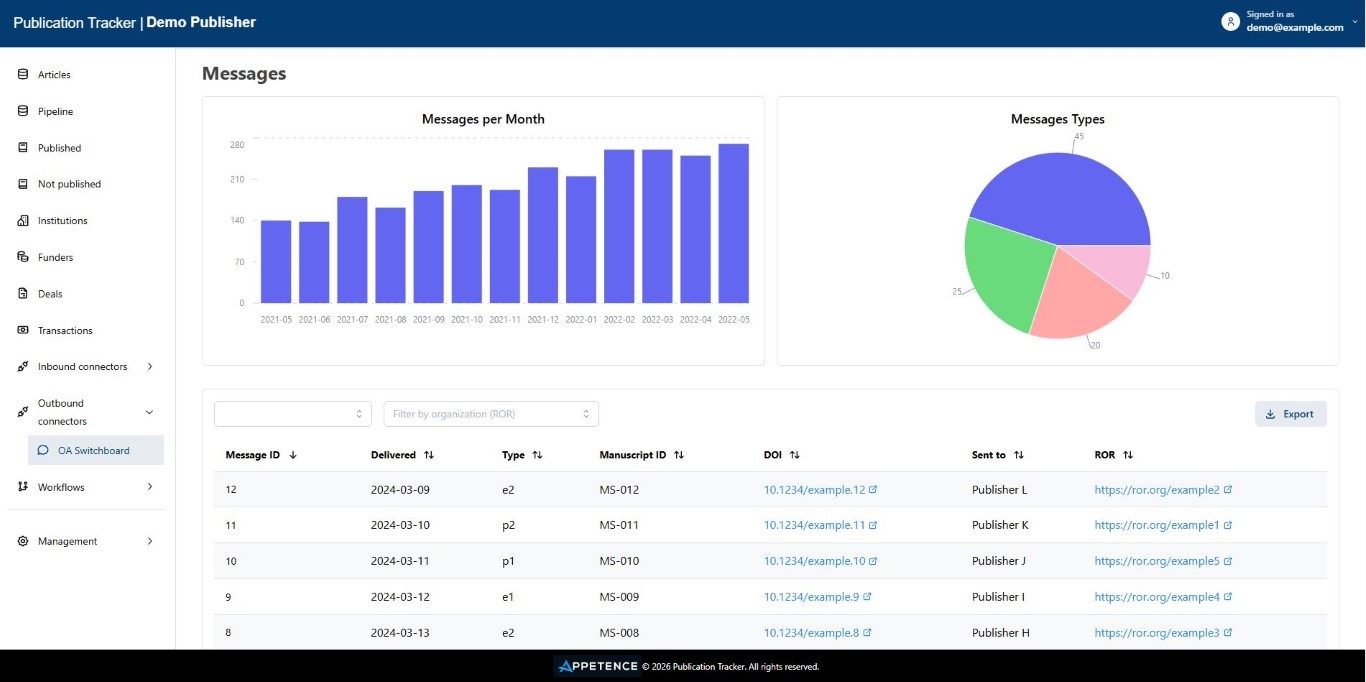Collapse the Outbound connectors section
Screen dimensions: 1366x682
coord(150,412)
